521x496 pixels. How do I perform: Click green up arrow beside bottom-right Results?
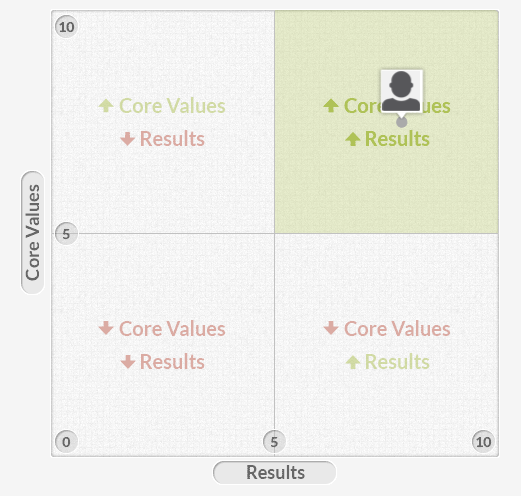[x=353, y=362]
